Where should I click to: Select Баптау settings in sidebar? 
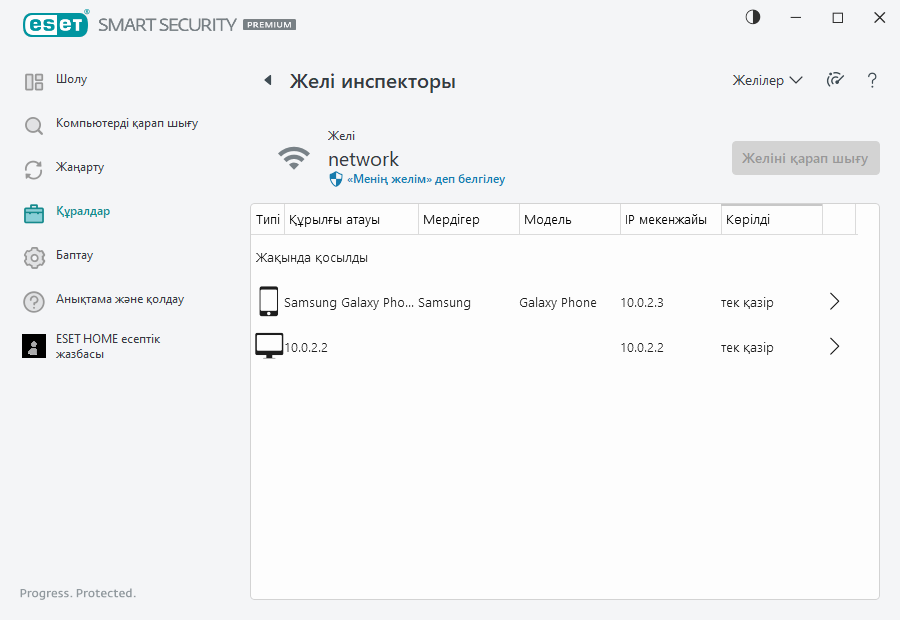pos(74,256)
